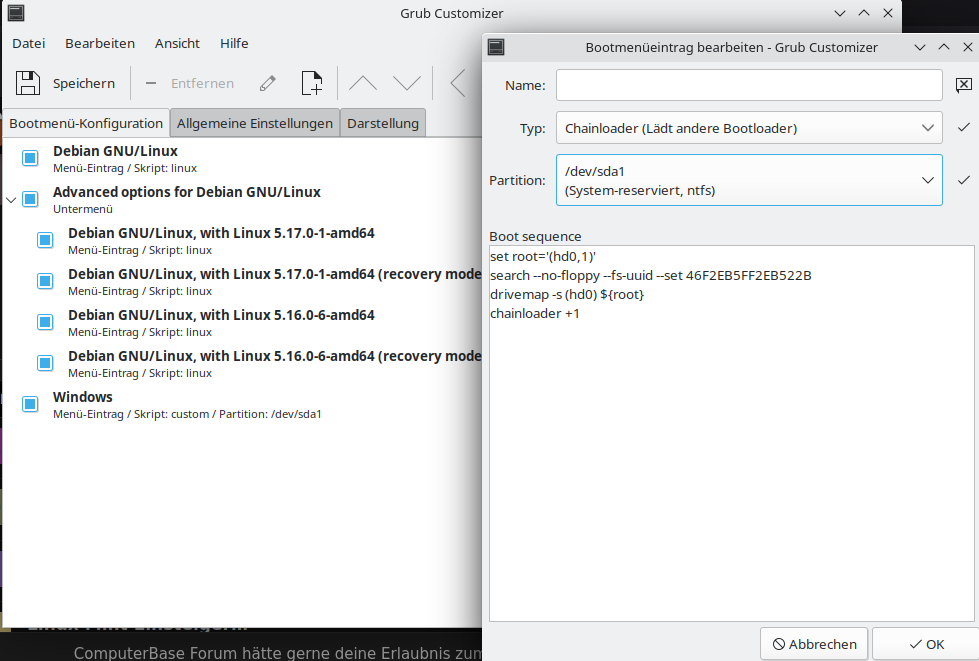Click the Speichern label in toolbar

[x=84, y=83]
